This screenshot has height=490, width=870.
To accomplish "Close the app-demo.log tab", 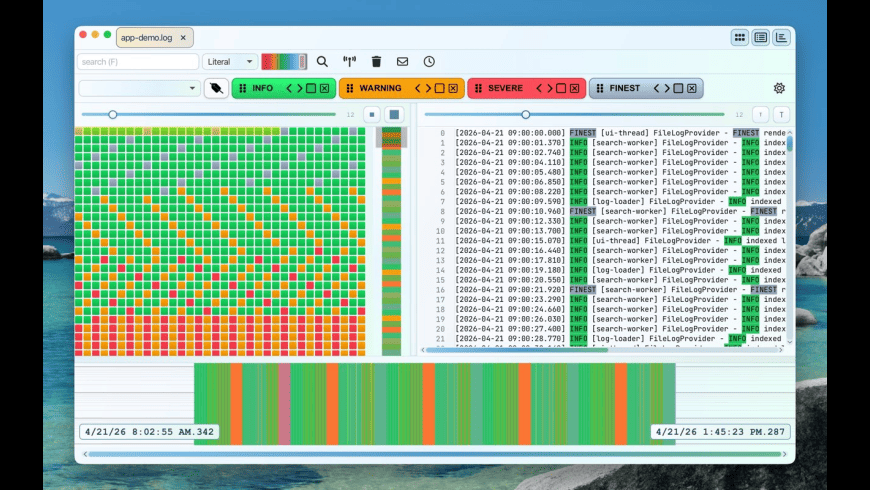I will (183, 38).
